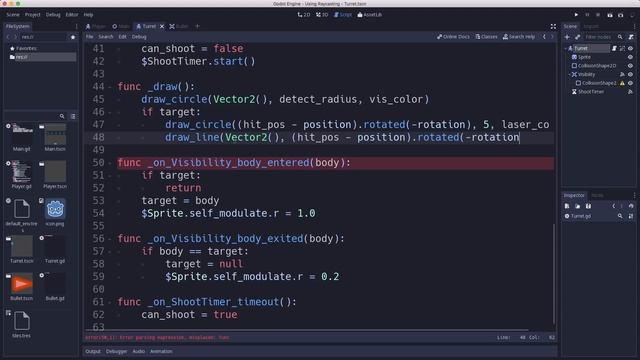Open the ShootTimer signal connections icon
Viewport: 640px width, 360px height.
click(x=631, y=92)
